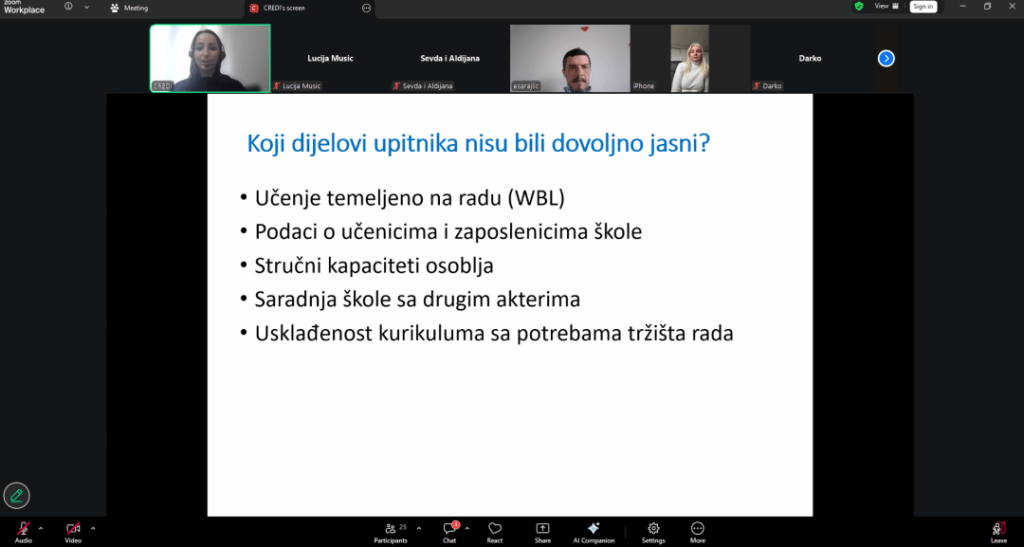Image resolution: width=1024 pixels, height=547 pixels.
Task: Show next participants with arrow
Action: click(x=886, y=58)
